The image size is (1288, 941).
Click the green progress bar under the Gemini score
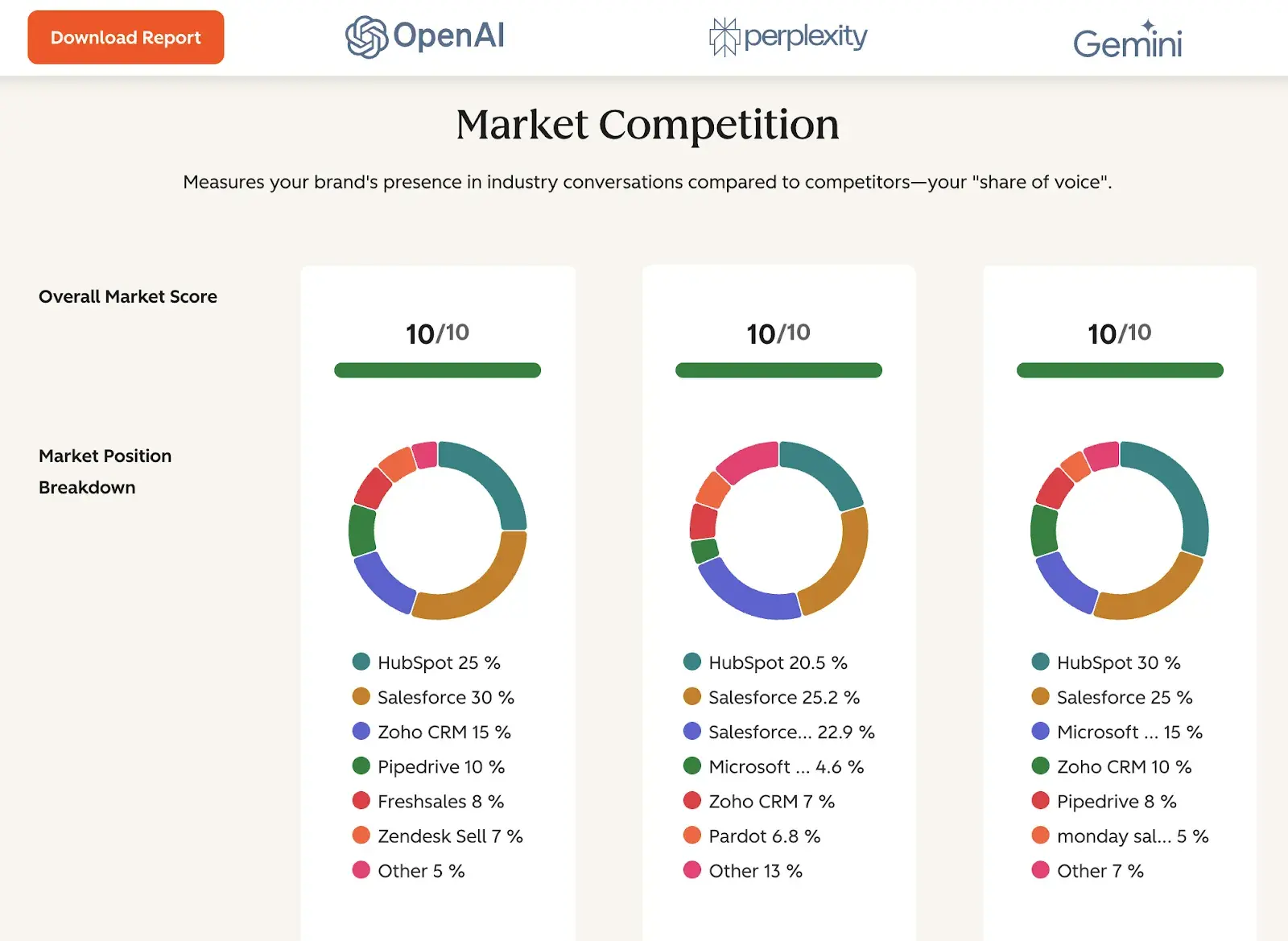click(1119, 369)
